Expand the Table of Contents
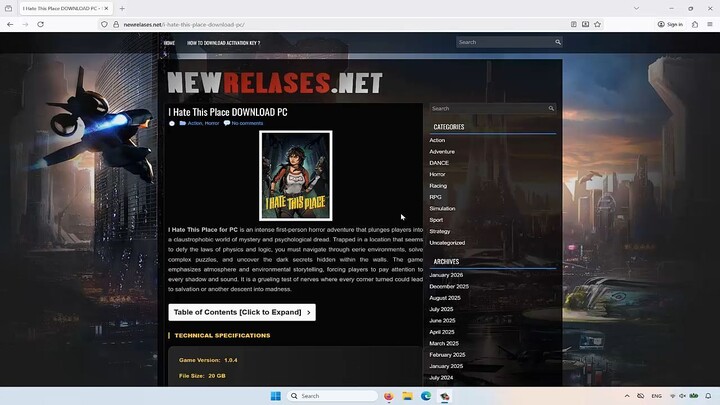 point(242,312)
